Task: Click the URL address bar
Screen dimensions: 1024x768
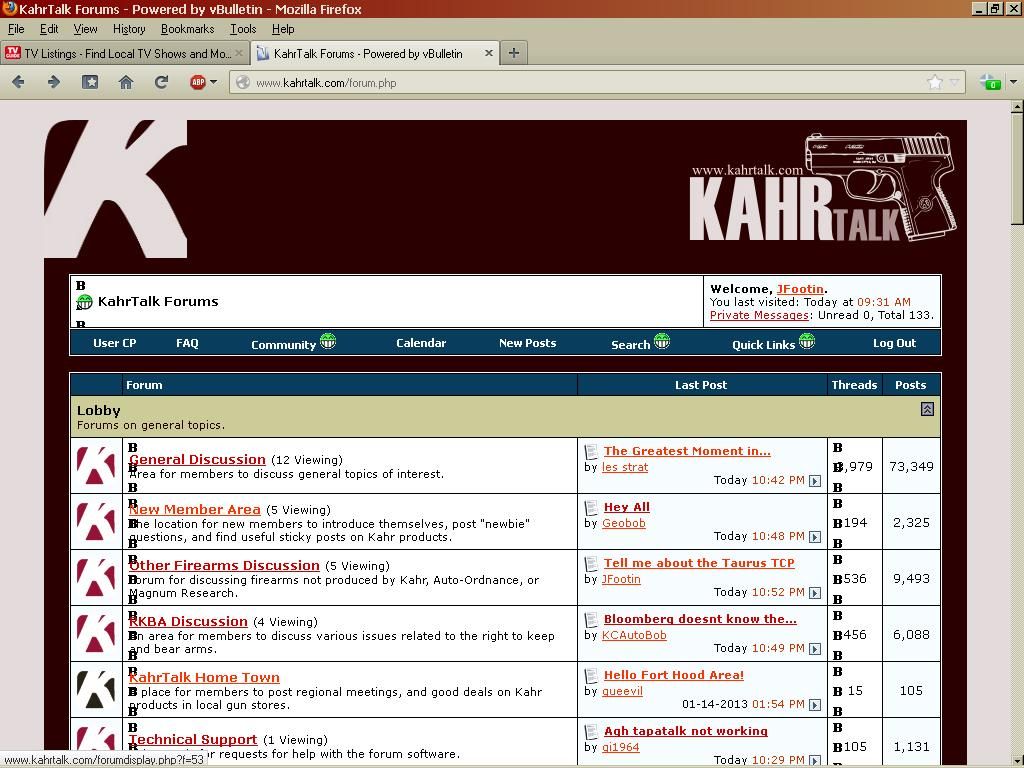Action: [580, 82]
